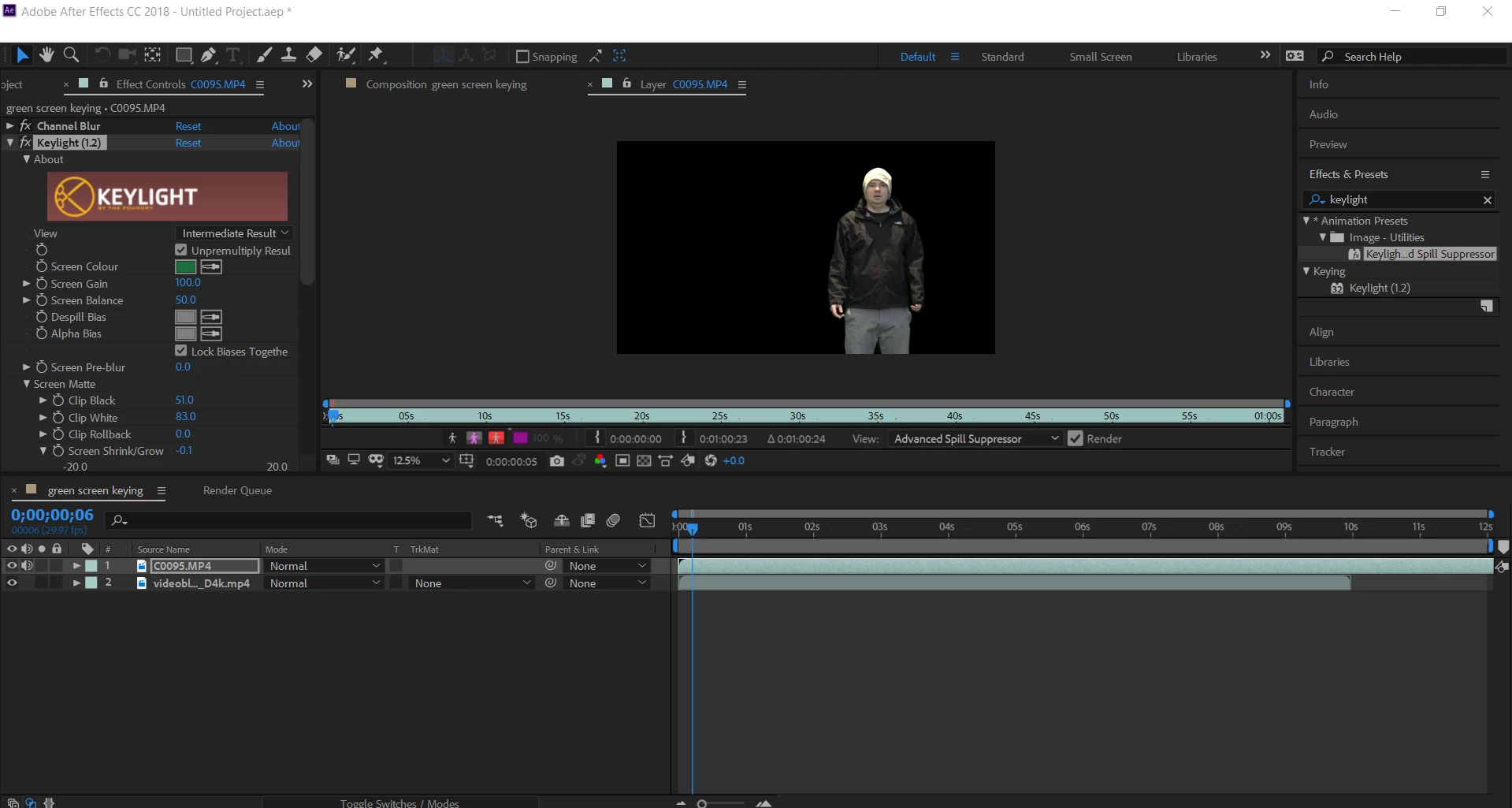Open TrkMat dropdown for videobl..._D4k.mp4
The height and width of the screenshot is (808, 1512).
click(x=472, y=583)
